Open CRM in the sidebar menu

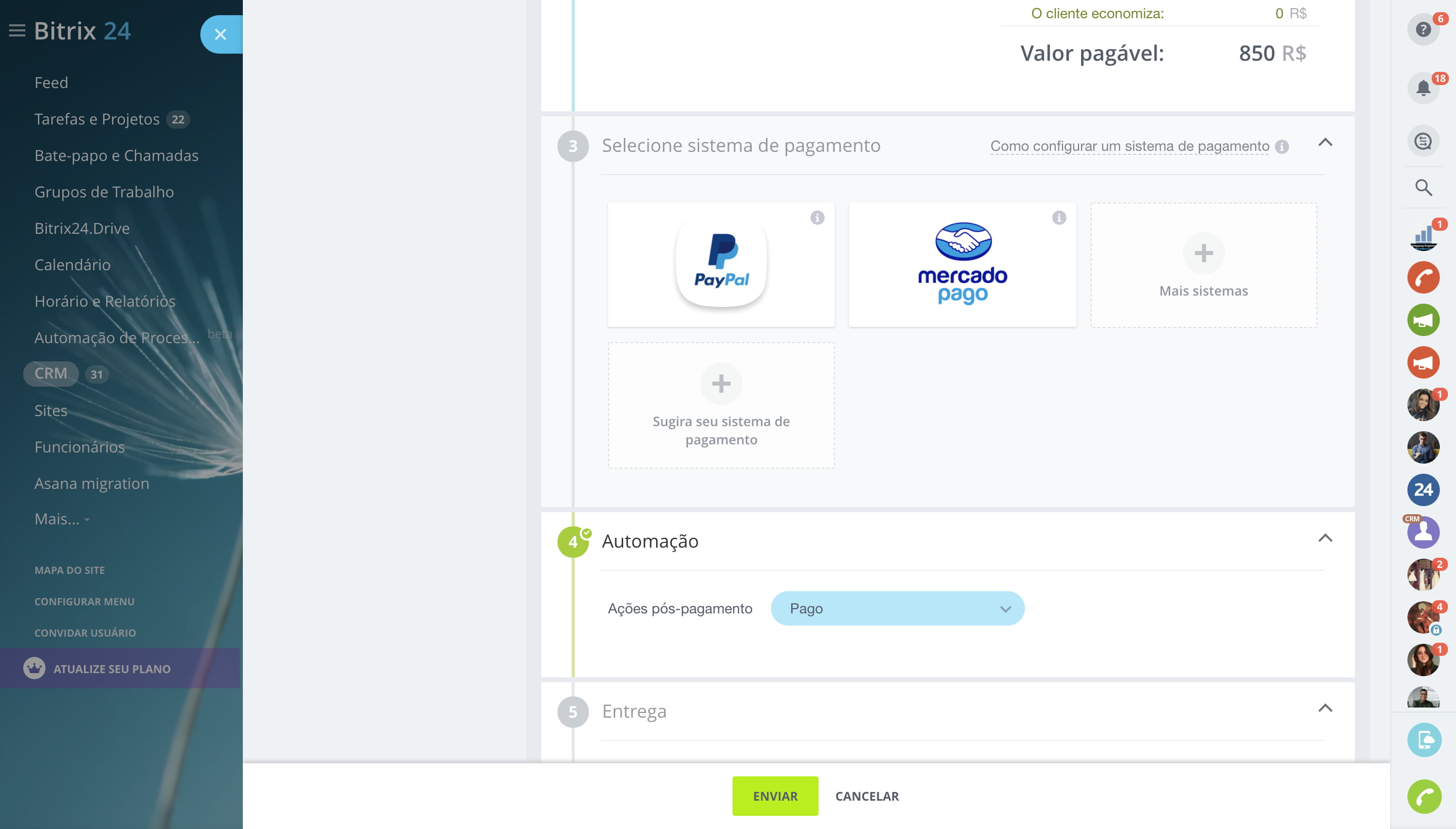[x=51, y=374]
